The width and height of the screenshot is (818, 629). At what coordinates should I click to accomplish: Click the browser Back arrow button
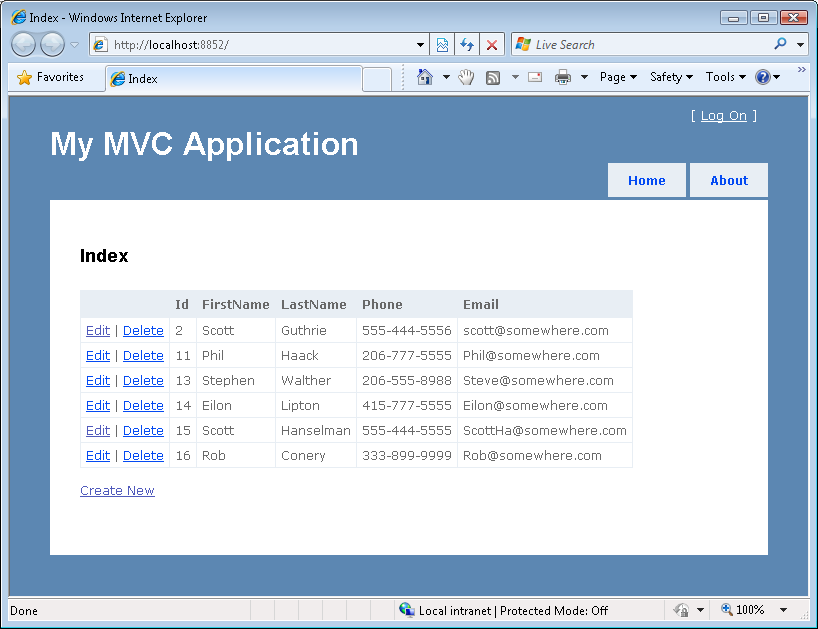point(23,45)
